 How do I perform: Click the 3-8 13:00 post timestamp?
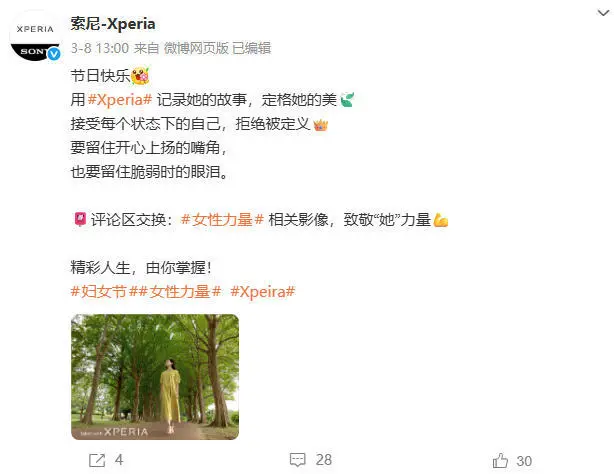100,48
